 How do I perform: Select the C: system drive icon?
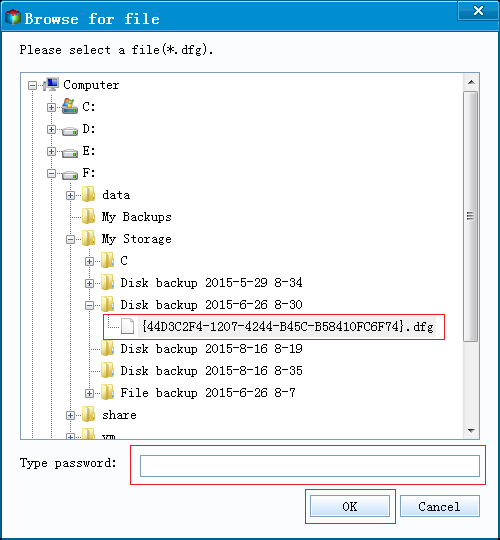click(70, 106)
